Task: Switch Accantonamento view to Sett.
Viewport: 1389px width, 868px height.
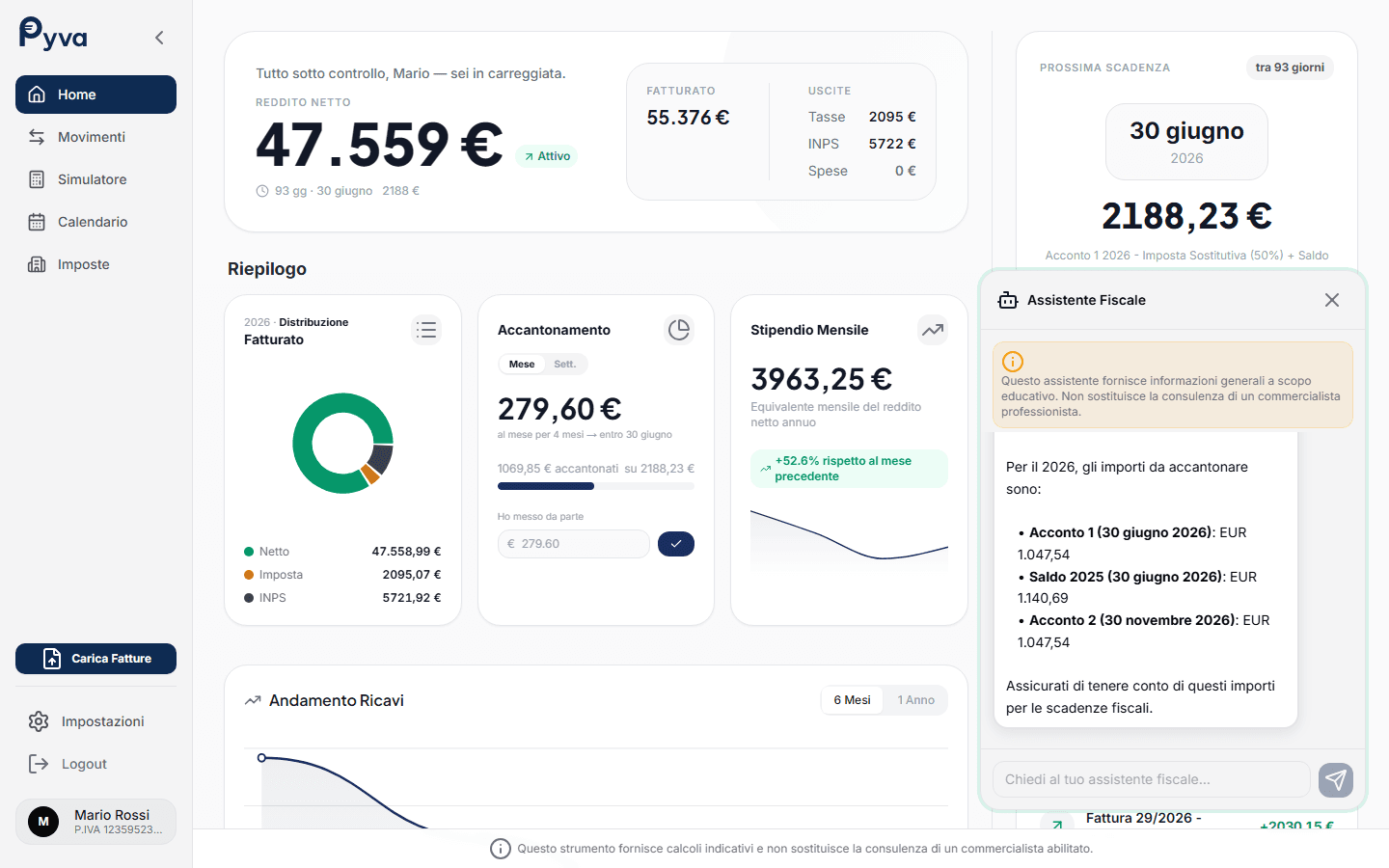Action: pos(565,364)
